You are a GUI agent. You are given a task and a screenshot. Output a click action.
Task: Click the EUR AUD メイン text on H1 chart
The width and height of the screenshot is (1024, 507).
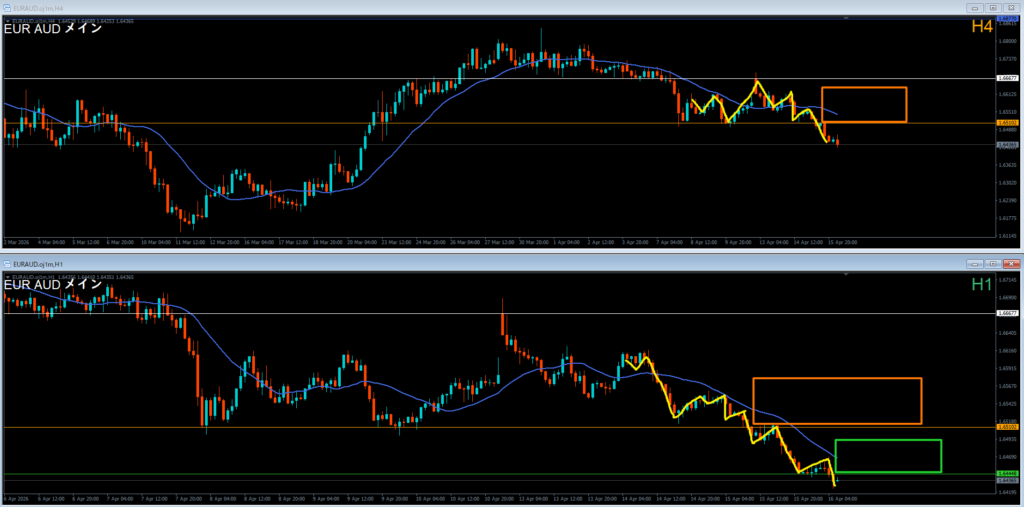(x=53, y=284)
